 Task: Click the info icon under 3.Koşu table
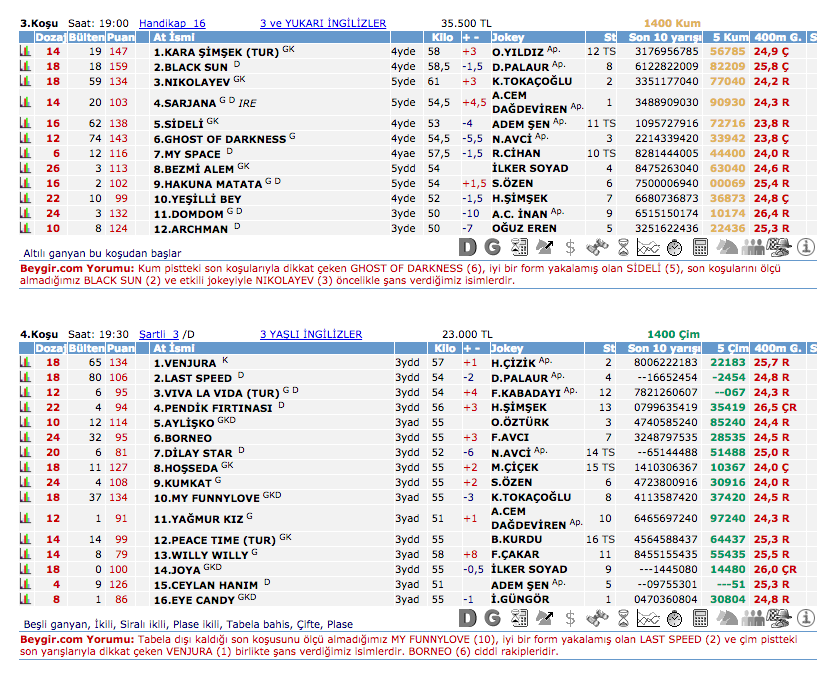(806, 246)
